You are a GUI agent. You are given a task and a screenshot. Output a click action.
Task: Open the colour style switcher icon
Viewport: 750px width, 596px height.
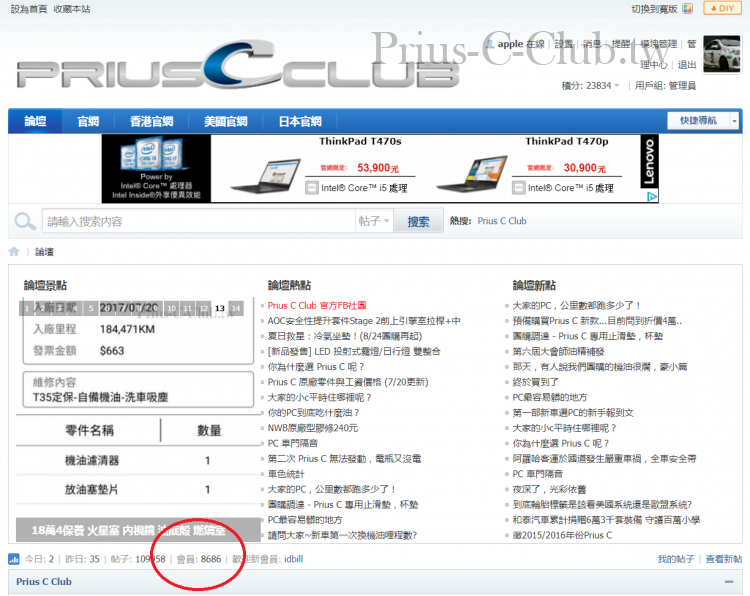687,9
